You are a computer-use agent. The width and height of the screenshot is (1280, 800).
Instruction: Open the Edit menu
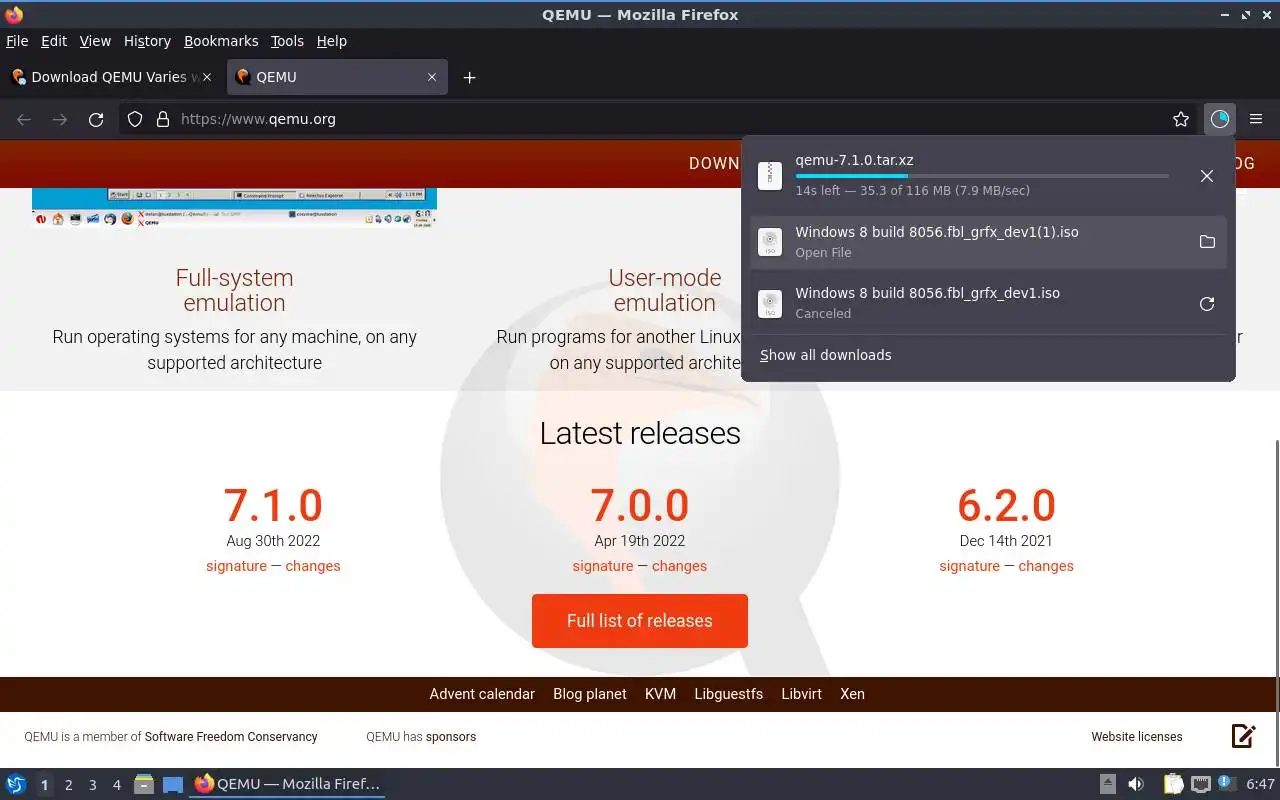pyautogui.click(x=54, y=41)
